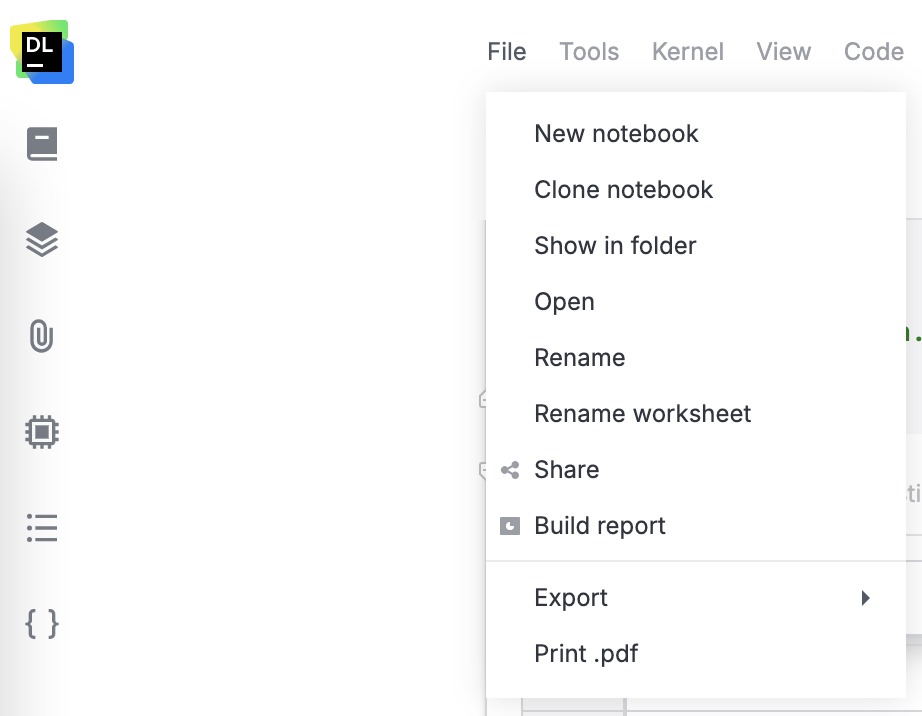Image resolution: width=922 pixels, height=716 pixels.
Task: Open attachments panel via paperclip icon
Action: tap(42, 336)
